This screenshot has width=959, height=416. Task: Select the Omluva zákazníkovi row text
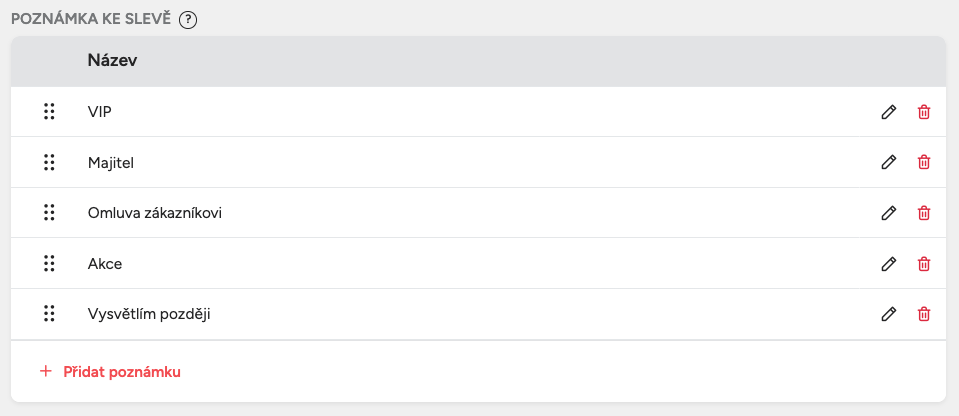click(154, 213)
